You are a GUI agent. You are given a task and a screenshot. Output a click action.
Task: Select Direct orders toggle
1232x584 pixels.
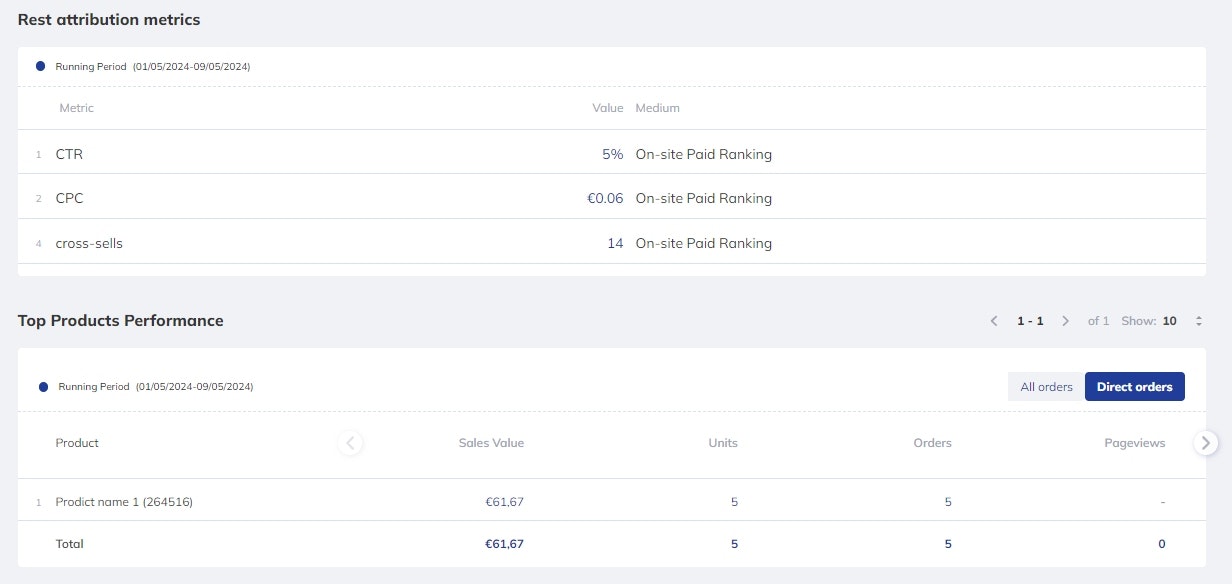(x=1134, y=387)
